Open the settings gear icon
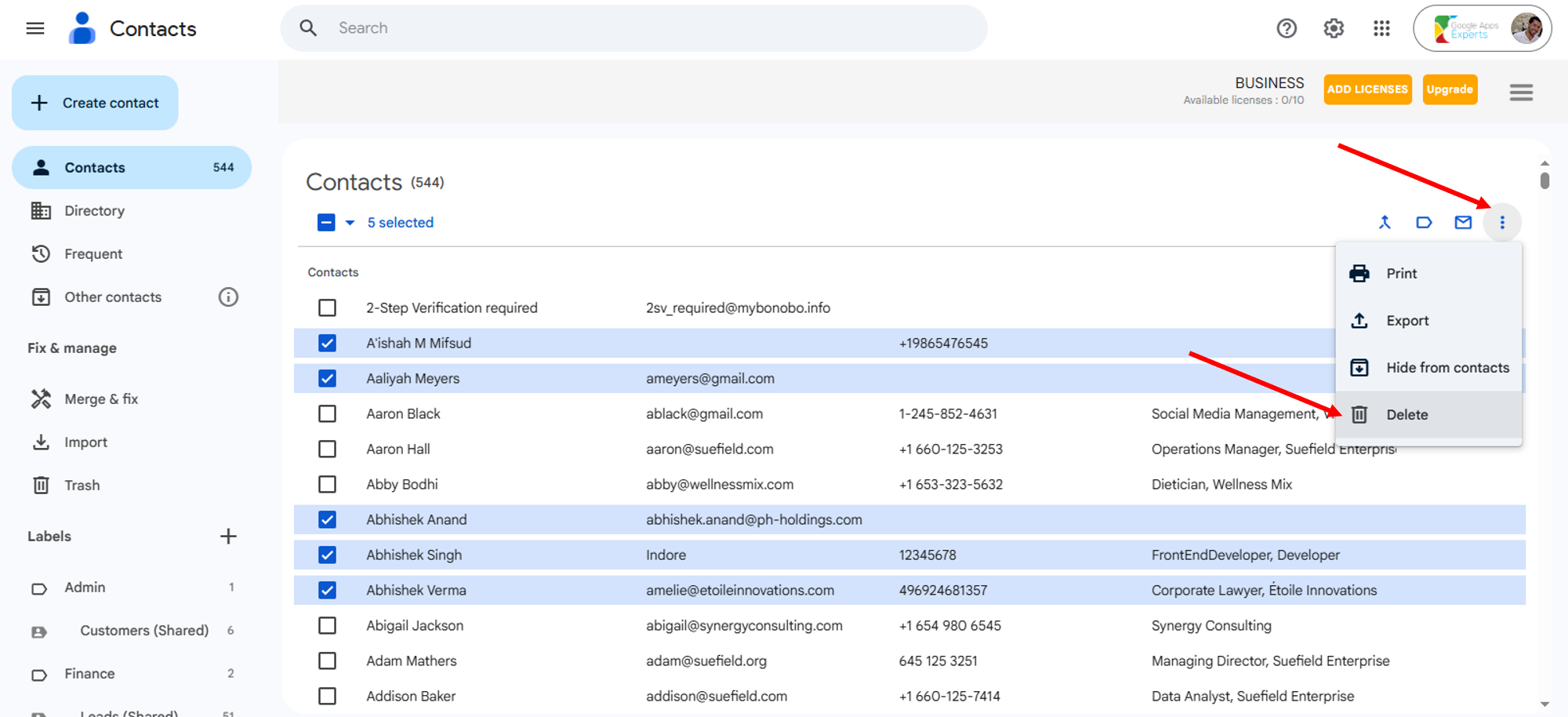 1334,28
